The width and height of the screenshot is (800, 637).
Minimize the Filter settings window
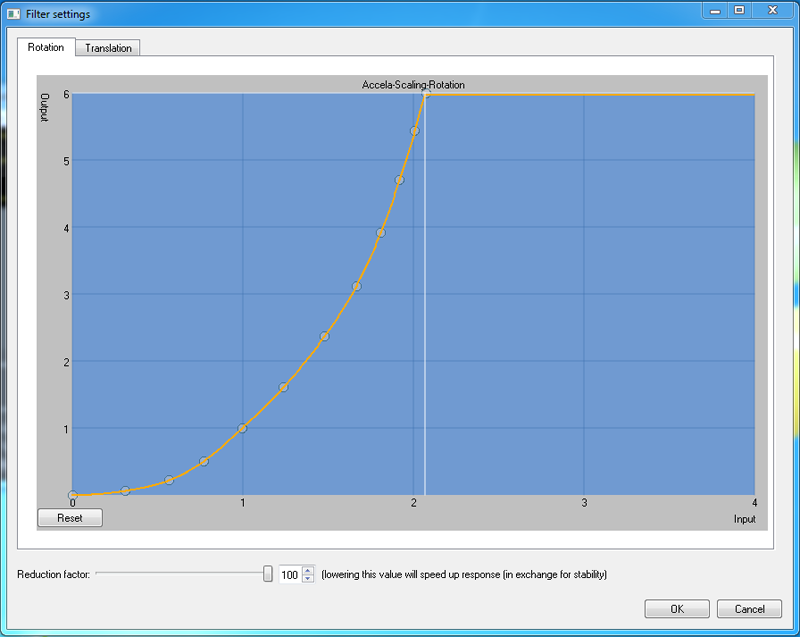pyautogui.click(x=715, y=11)
